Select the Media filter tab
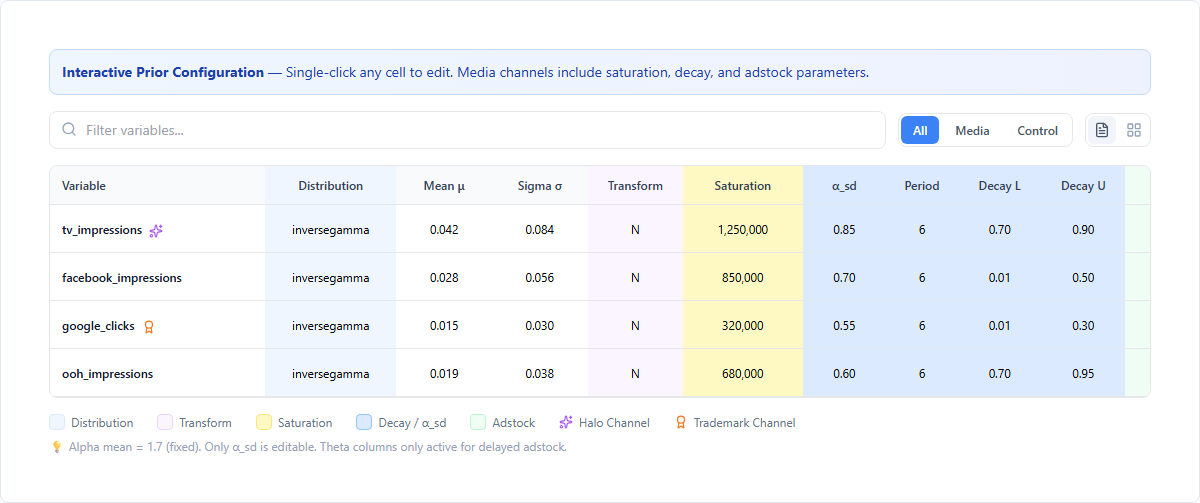This screenshot has width=1200, height=503. click(x=972, y=131)
